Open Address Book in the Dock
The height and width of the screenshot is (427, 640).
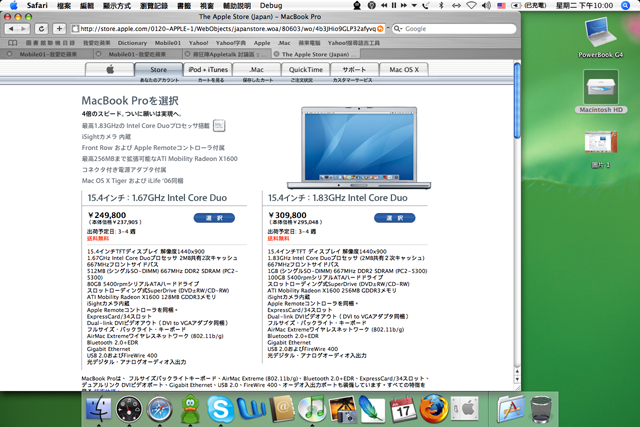coord(282,409)
